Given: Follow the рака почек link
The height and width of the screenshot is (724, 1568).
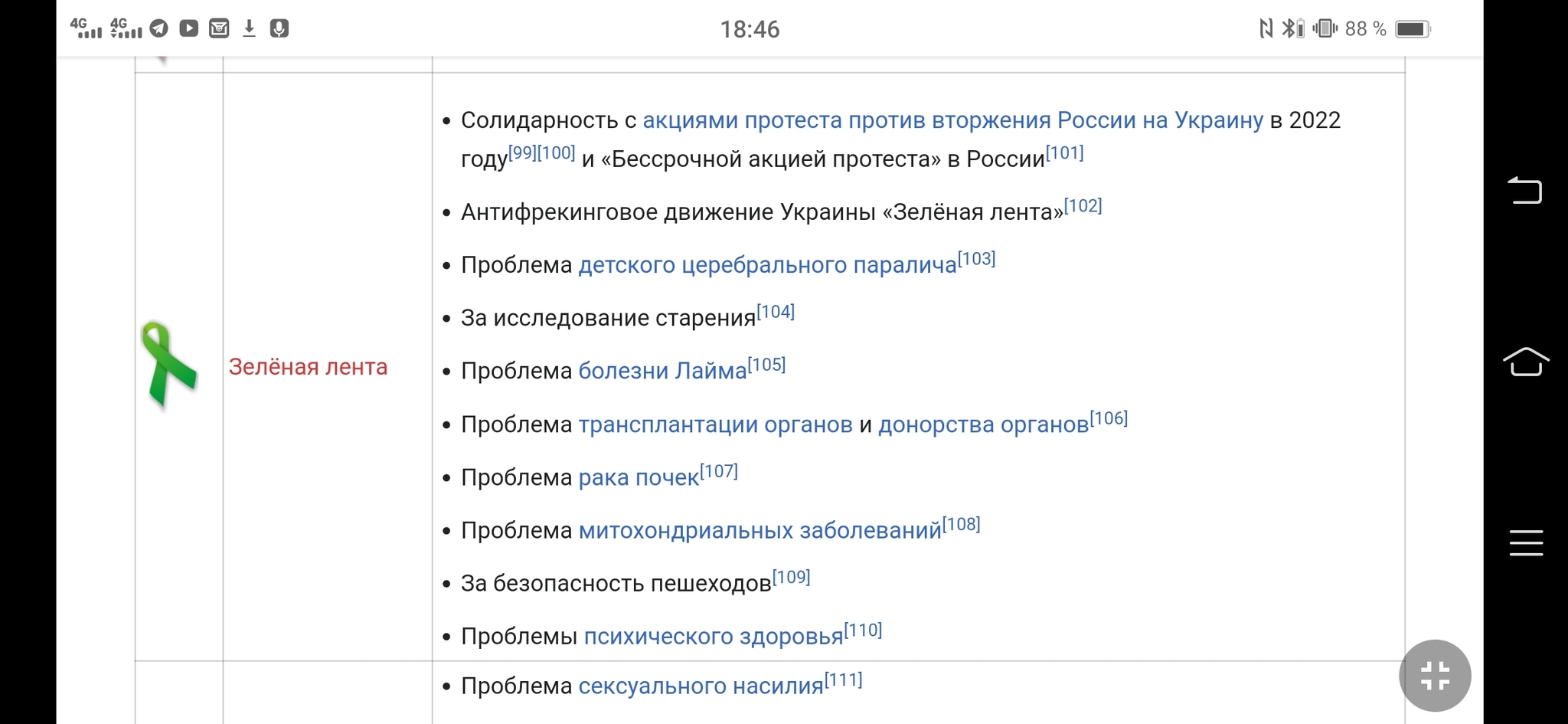Looking at the screenshot, I should (639, 477).
